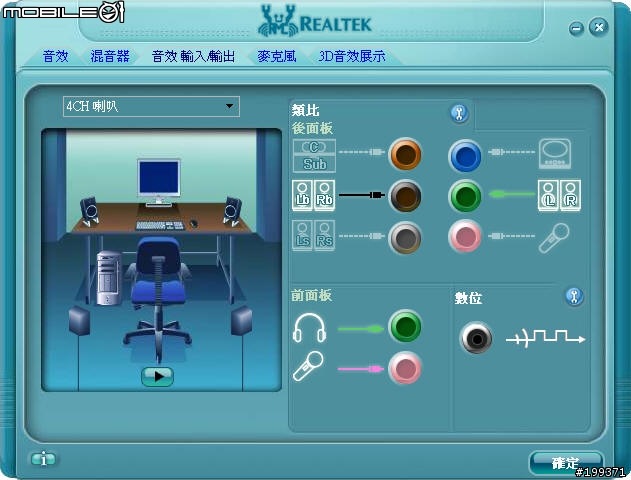Click the blue line-in rear jack

coord(465,156)
